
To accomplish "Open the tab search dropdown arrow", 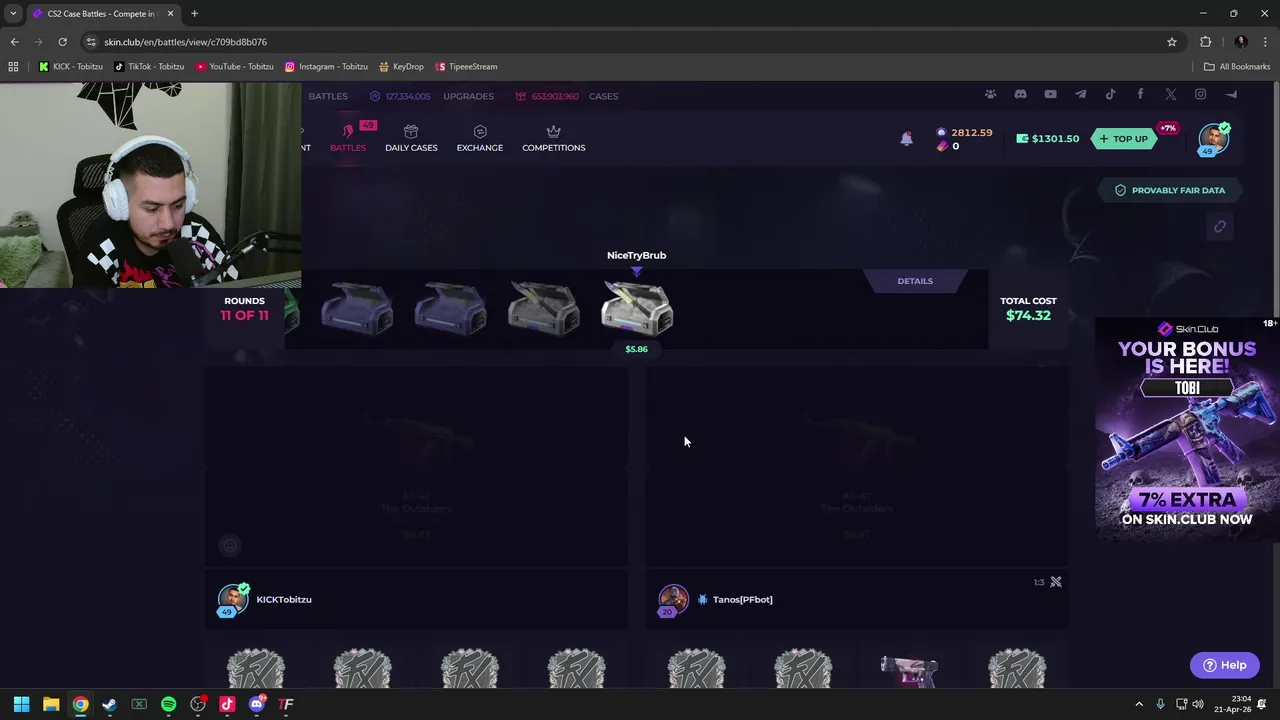I will (x=13, y=13).
